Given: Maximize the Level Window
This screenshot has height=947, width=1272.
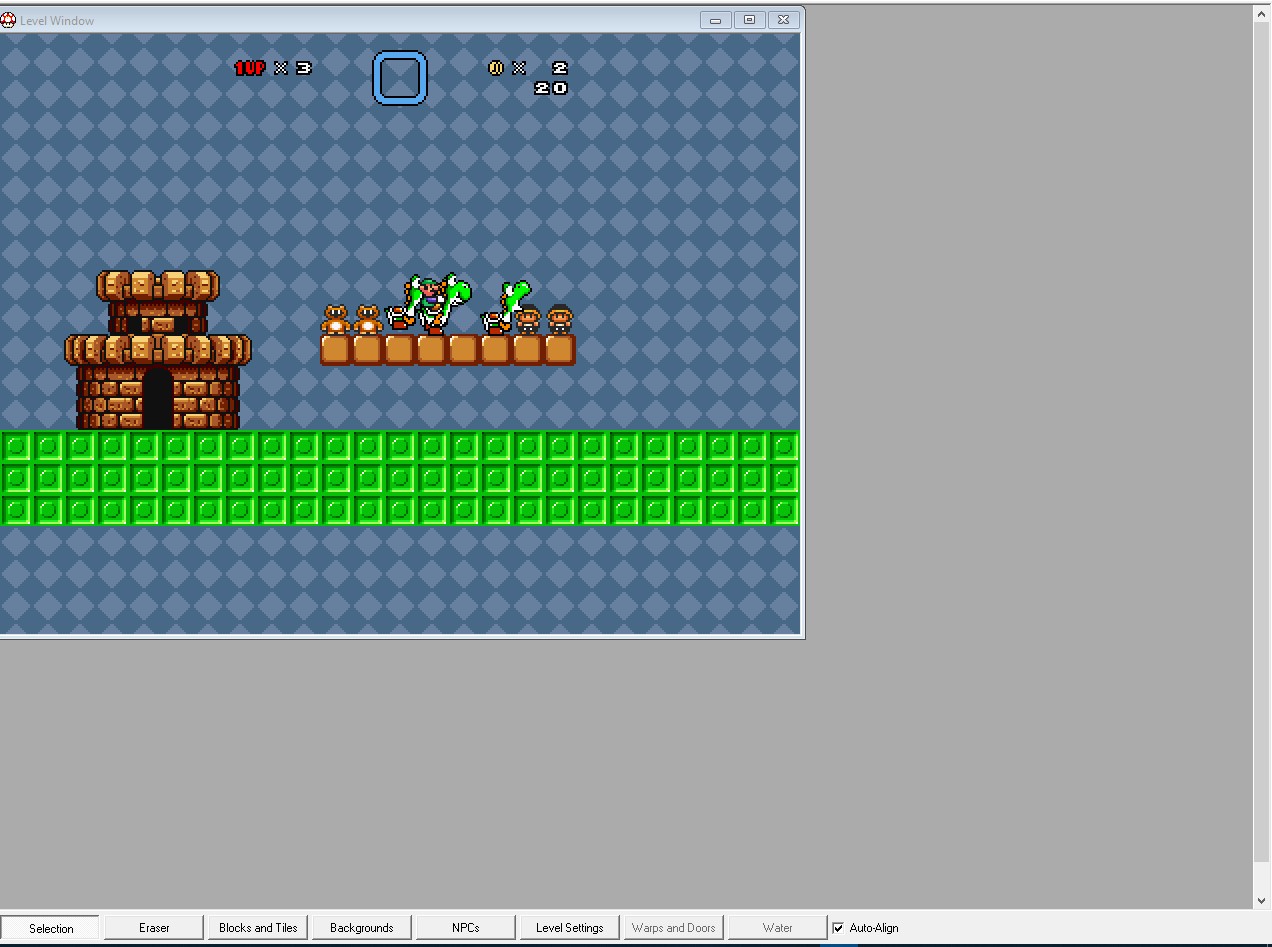Looking at the screenshot, I should tap(750, 19).
